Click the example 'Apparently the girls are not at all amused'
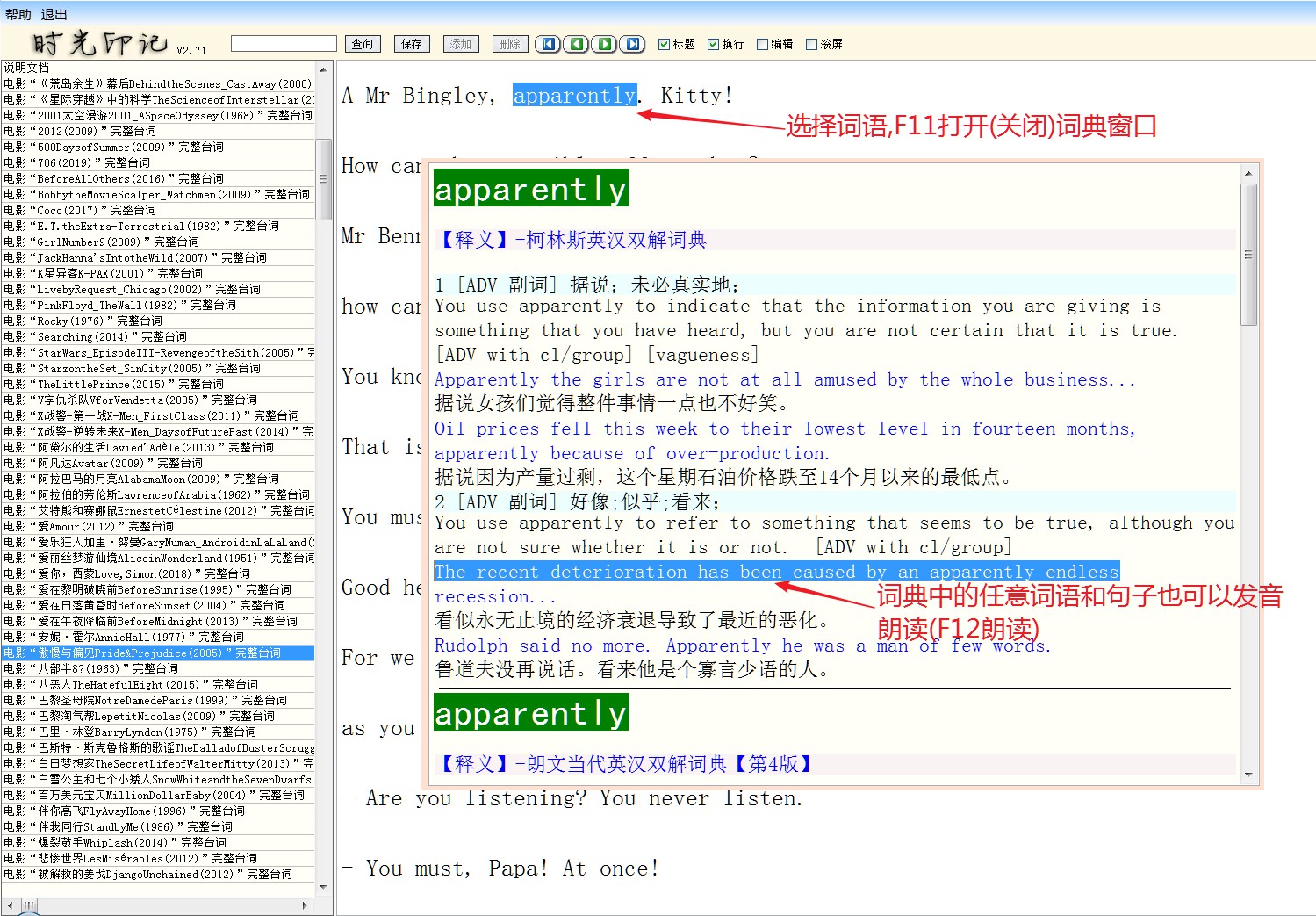The width and height of the screenshot is (1316, 916). [785, 379]
